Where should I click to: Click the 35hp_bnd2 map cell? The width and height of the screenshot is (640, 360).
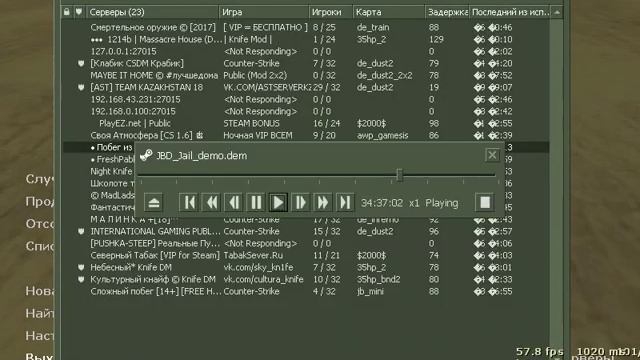click(378, 280)
